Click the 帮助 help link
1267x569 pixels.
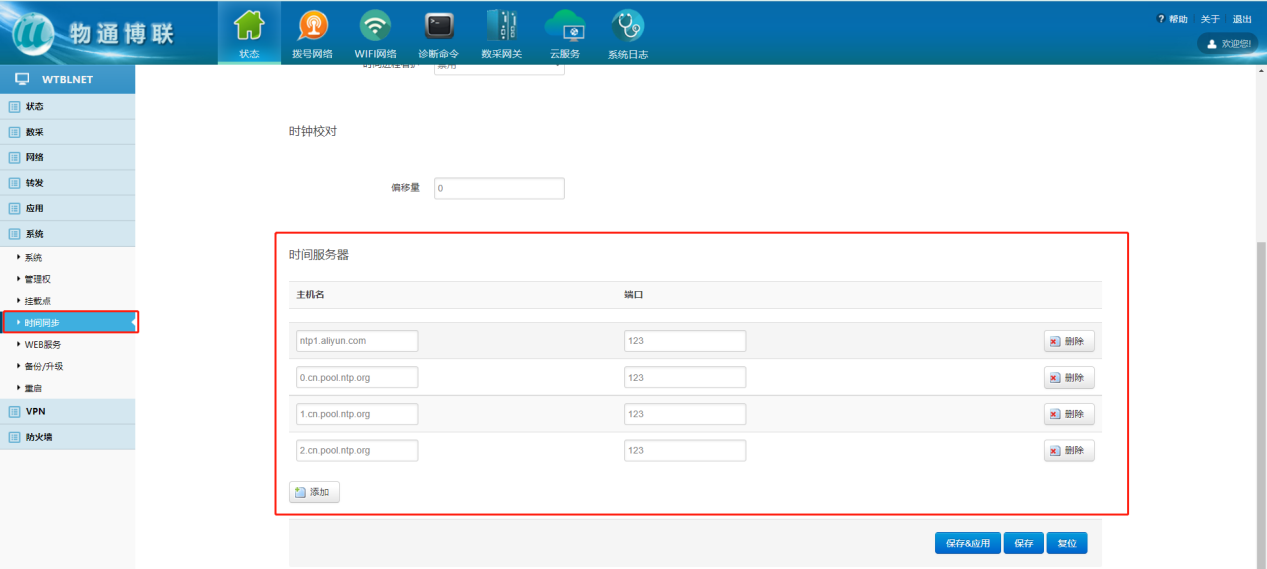pyautogui.click(x=1172, y=19)
